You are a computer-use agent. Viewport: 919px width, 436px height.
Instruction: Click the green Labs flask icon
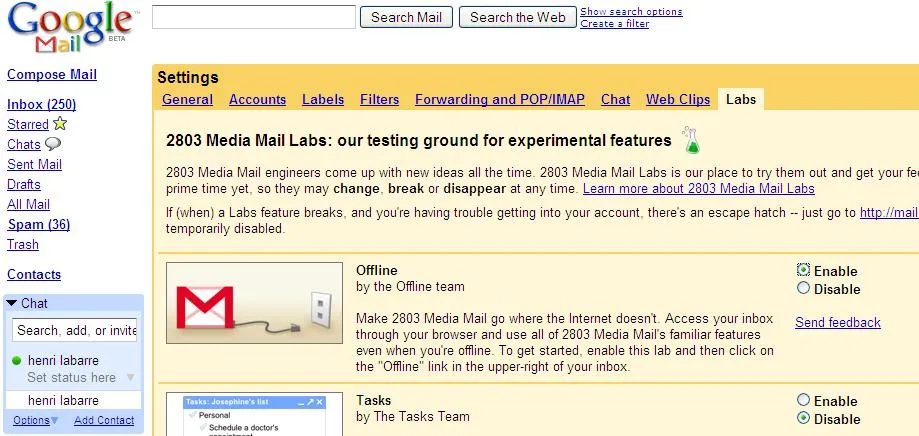click(x=692, y=141)
